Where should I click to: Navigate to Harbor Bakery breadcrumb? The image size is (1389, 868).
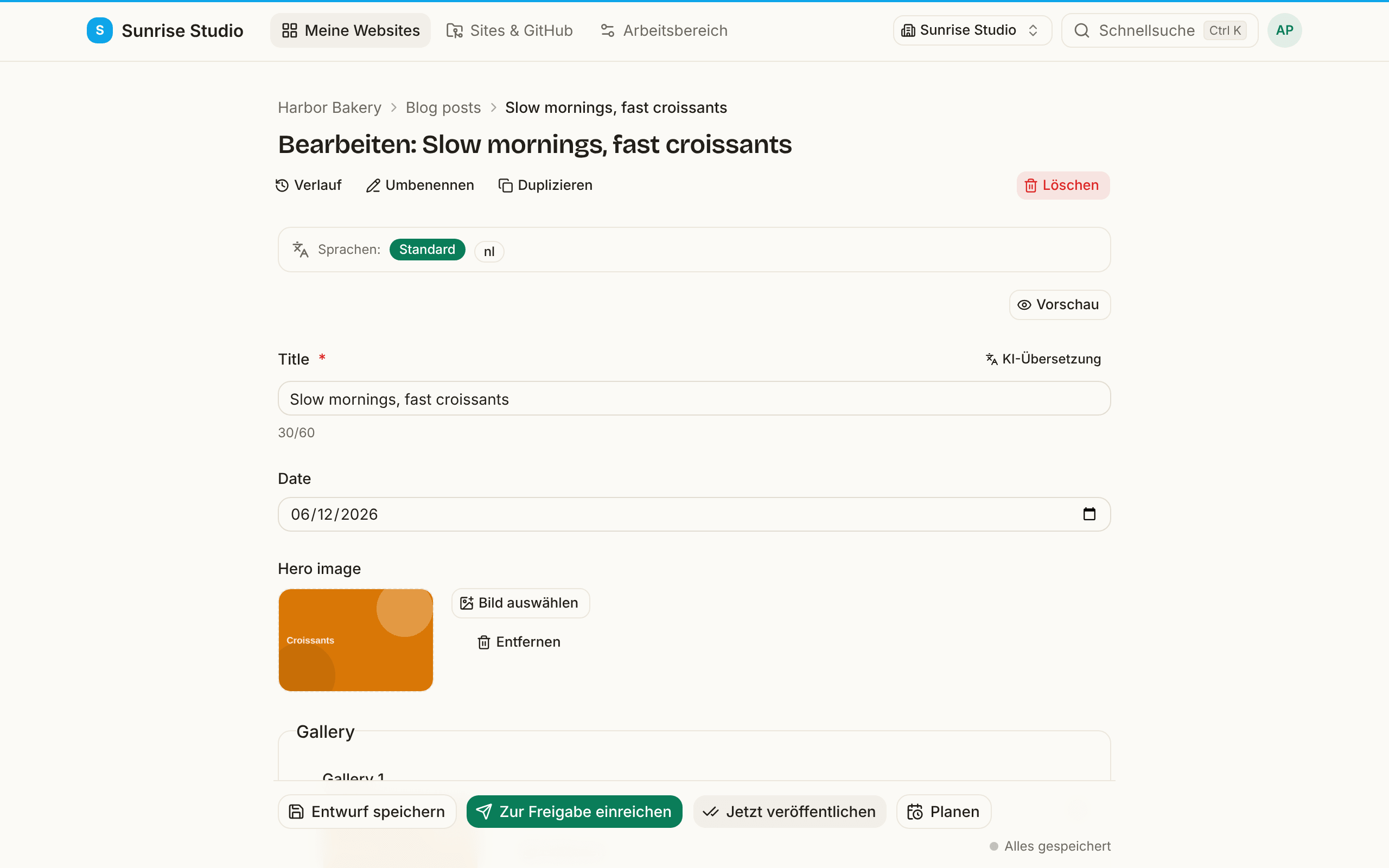coord(329,107)
